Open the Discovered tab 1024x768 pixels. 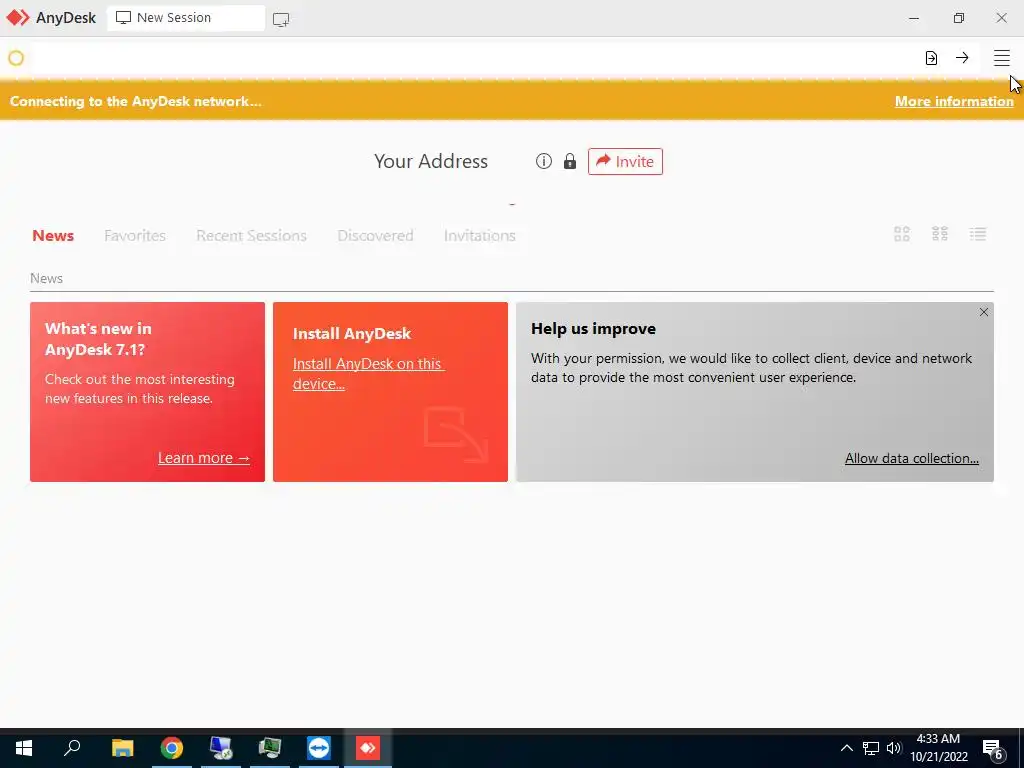point(376,236)
